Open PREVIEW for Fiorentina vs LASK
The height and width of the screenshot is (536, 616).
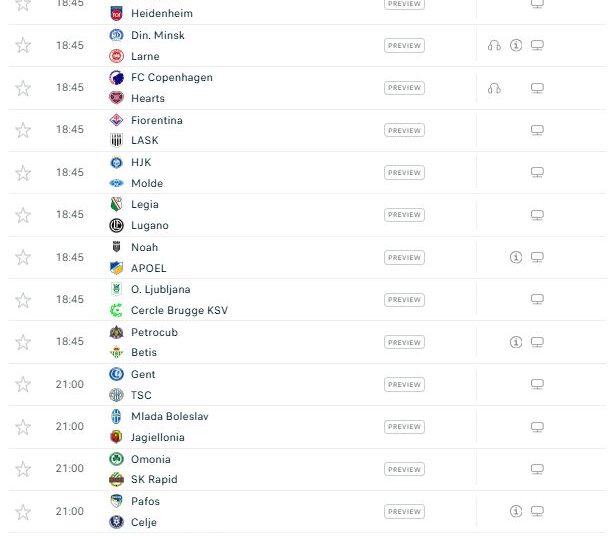(404, 130)
